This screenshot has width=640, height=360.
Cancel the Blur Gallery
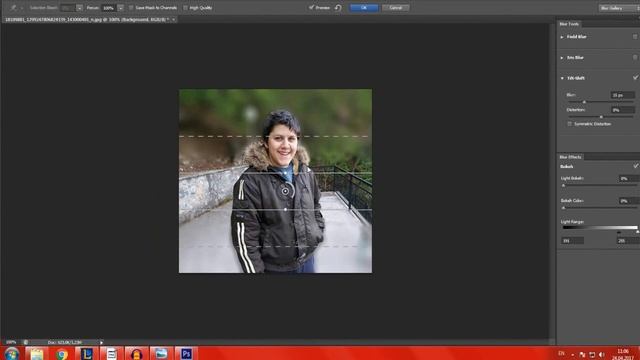[x=395, y=8]
